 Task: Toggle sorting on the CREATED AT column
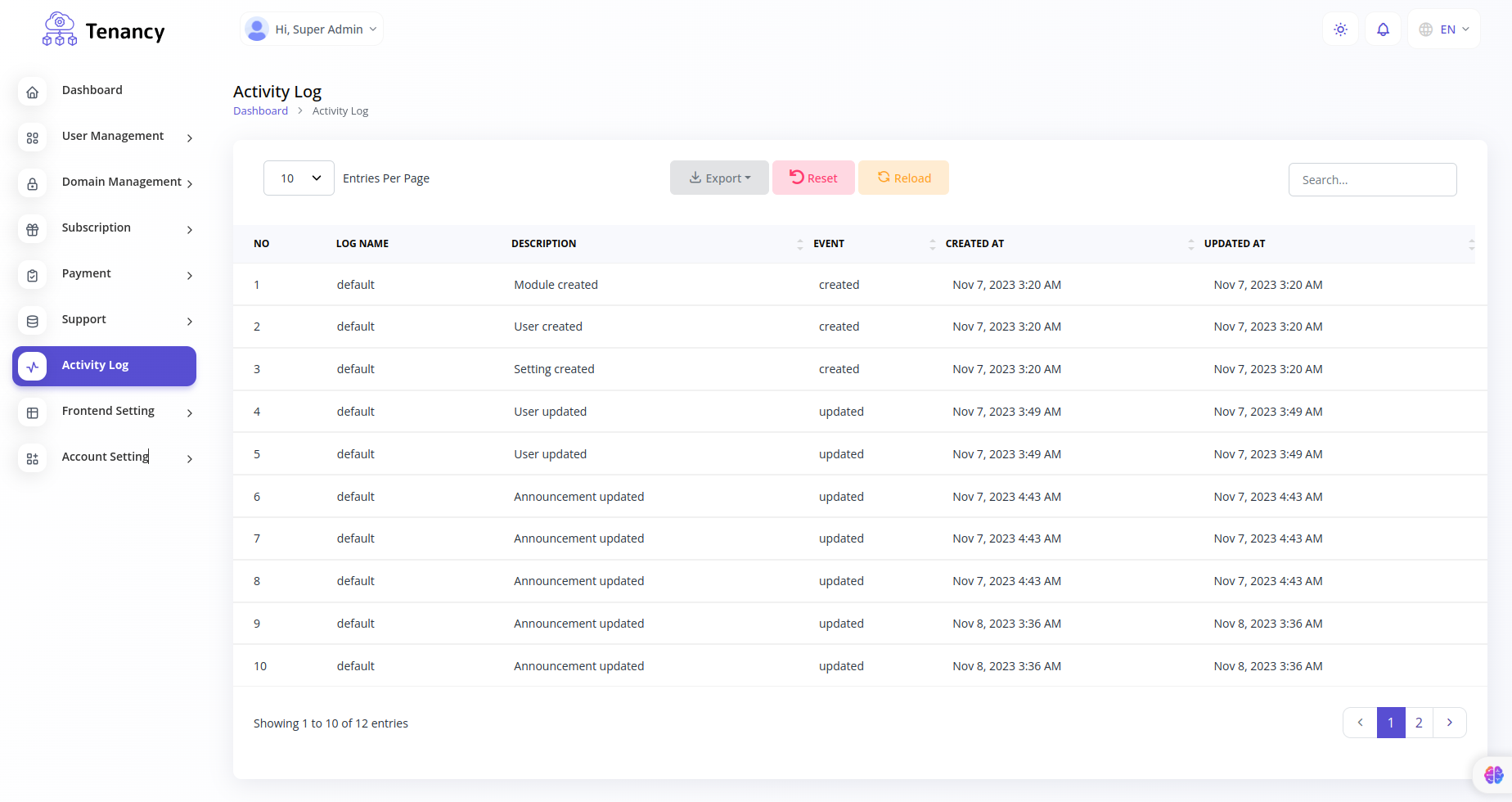point(1191,244)
